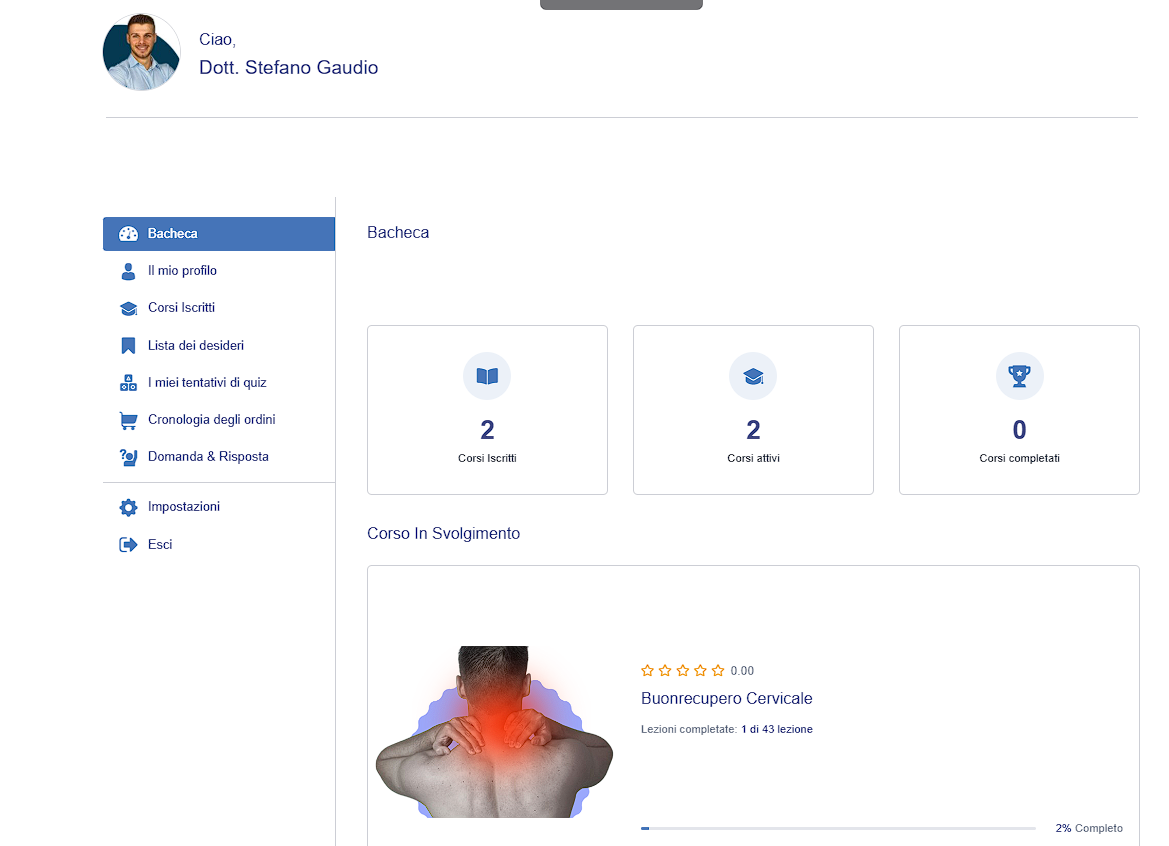Open the Buonrecupero Cervicale course title link
The image size is (1169, 846).
tap(726, 698)
